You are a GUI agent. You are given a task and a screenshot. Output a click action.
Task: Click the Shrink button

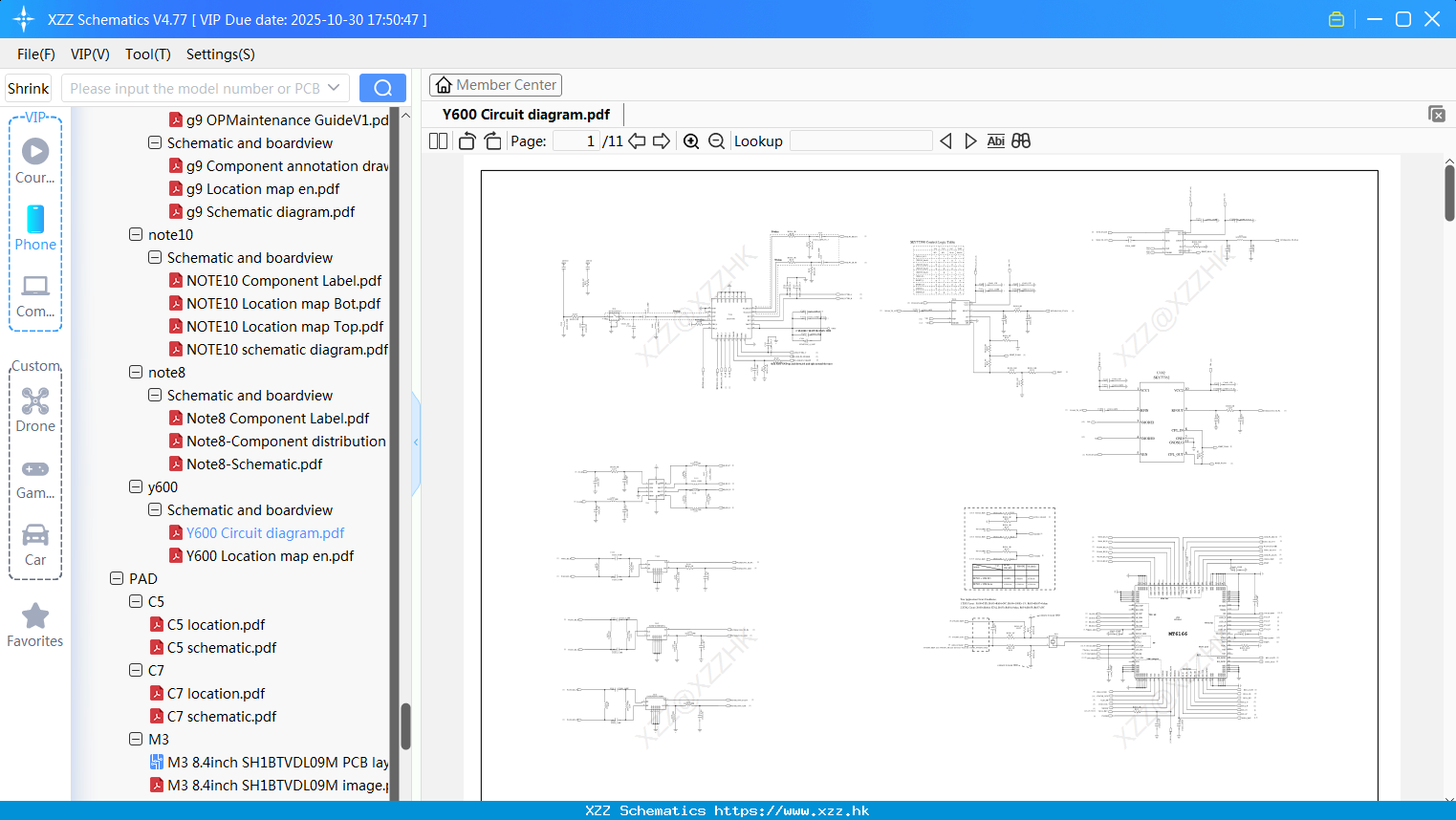[29, 88]
